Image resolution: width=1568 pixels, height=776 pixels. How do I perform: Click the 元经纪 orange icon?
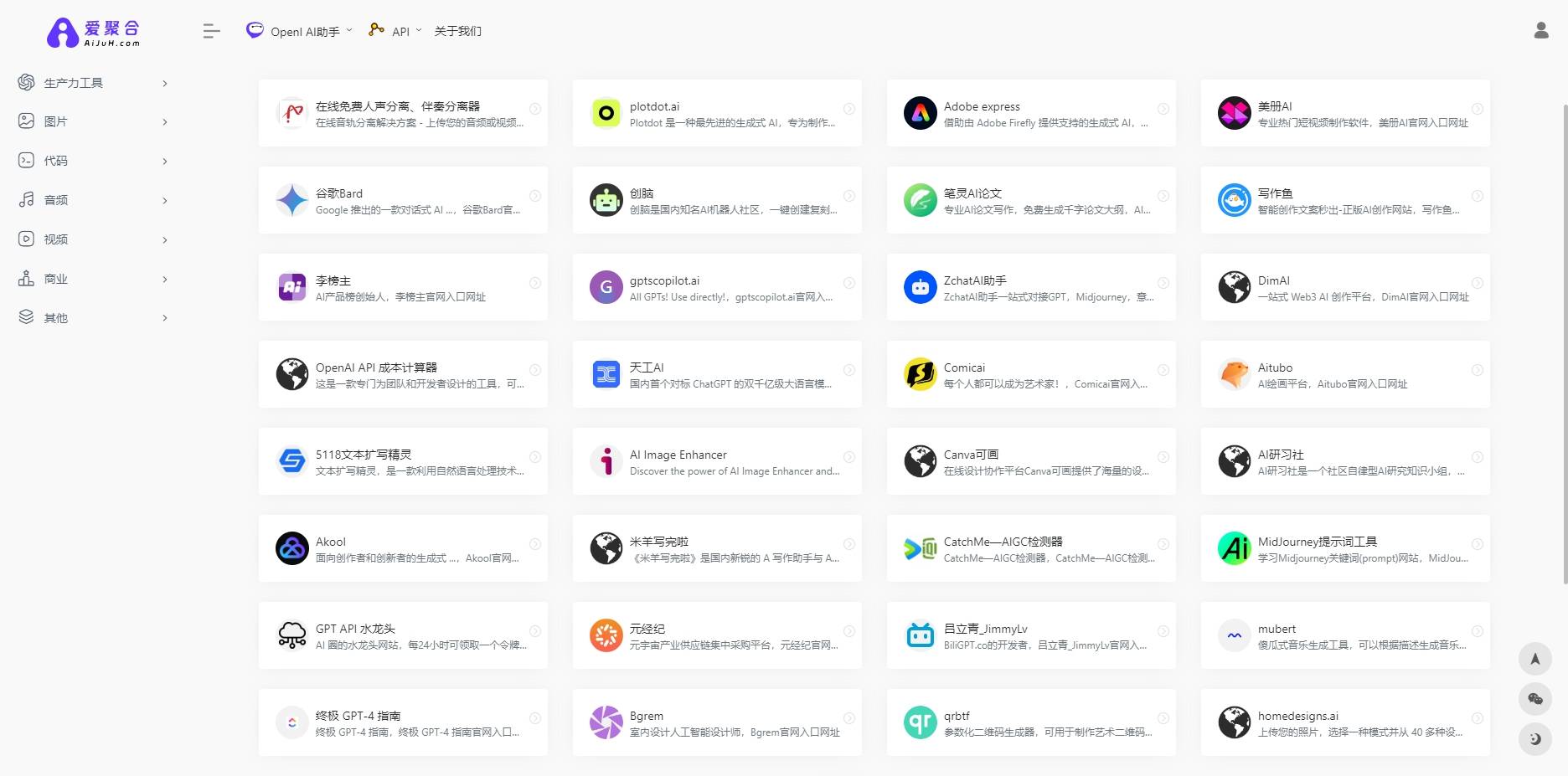(x=606, y=635)
